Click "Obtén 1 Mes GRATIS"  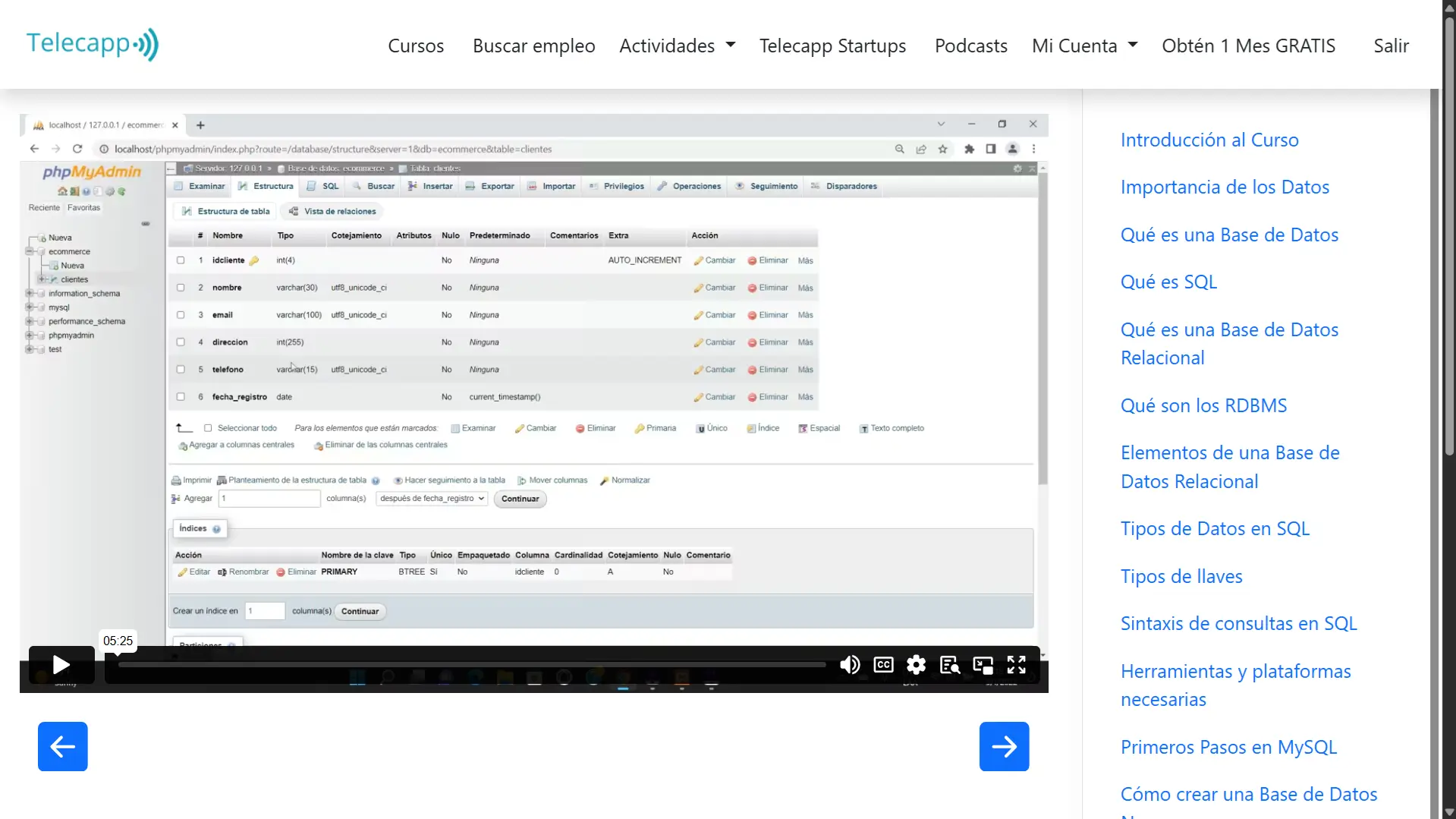tap(1248, 45)
